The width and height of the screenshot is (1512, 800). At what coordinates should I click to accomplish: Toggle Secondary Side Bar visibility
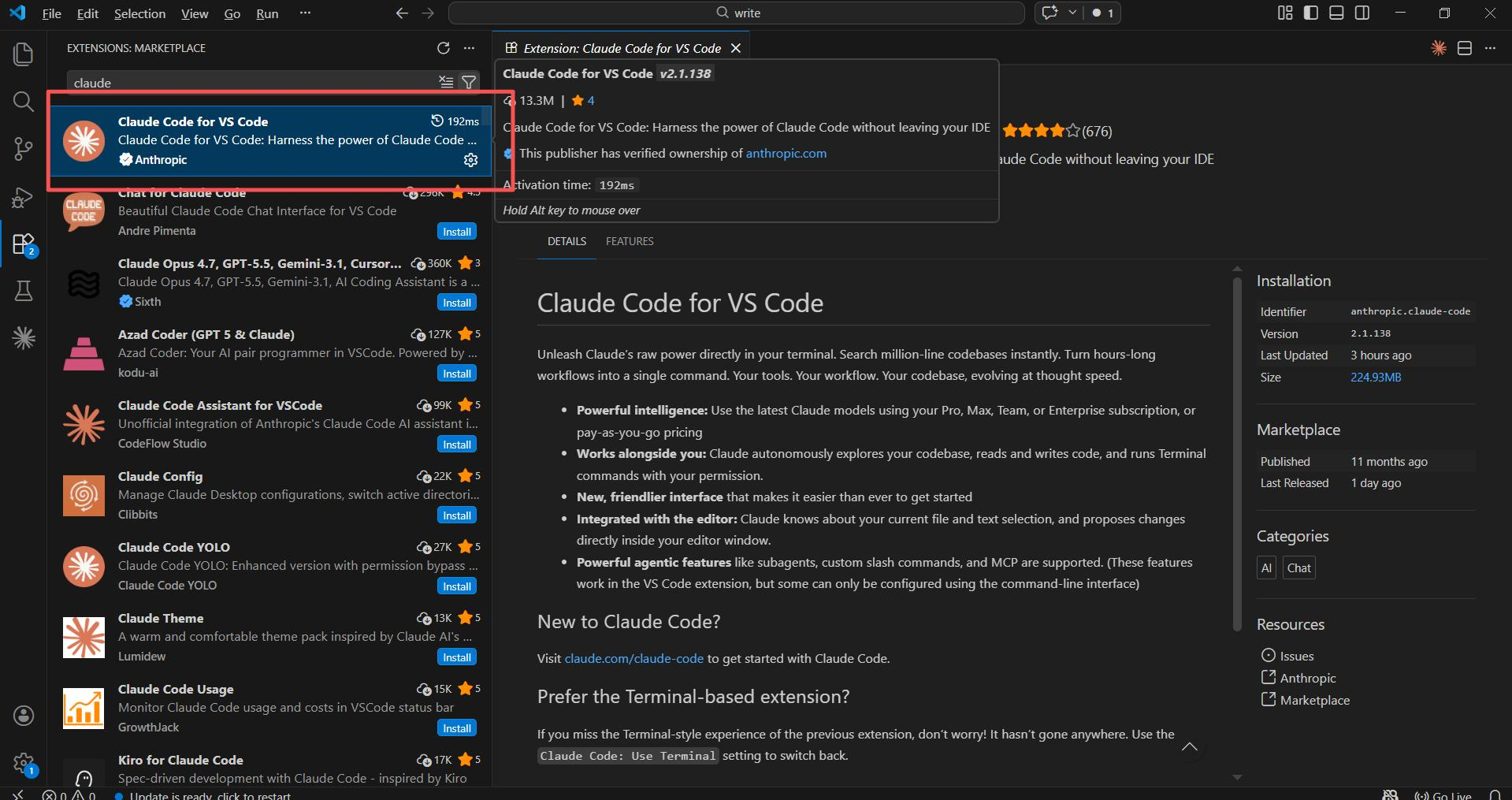click(x=1362, y=13)
